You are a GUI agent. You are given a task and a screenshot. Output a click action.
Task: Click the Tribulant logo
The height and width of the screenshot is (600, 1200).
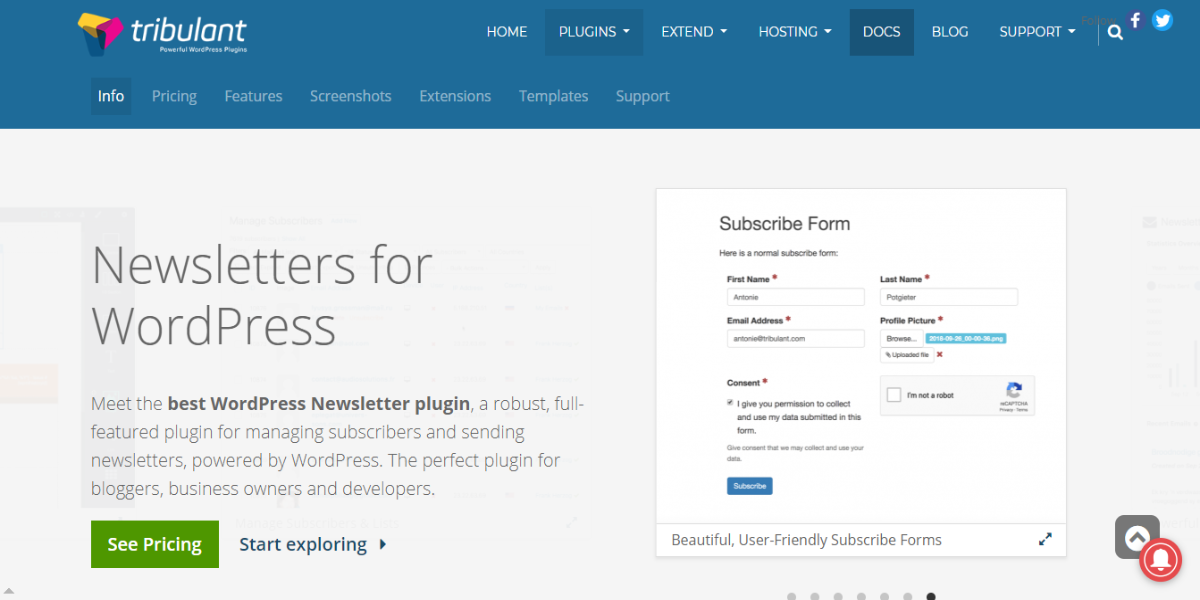[x=162, y=33]
